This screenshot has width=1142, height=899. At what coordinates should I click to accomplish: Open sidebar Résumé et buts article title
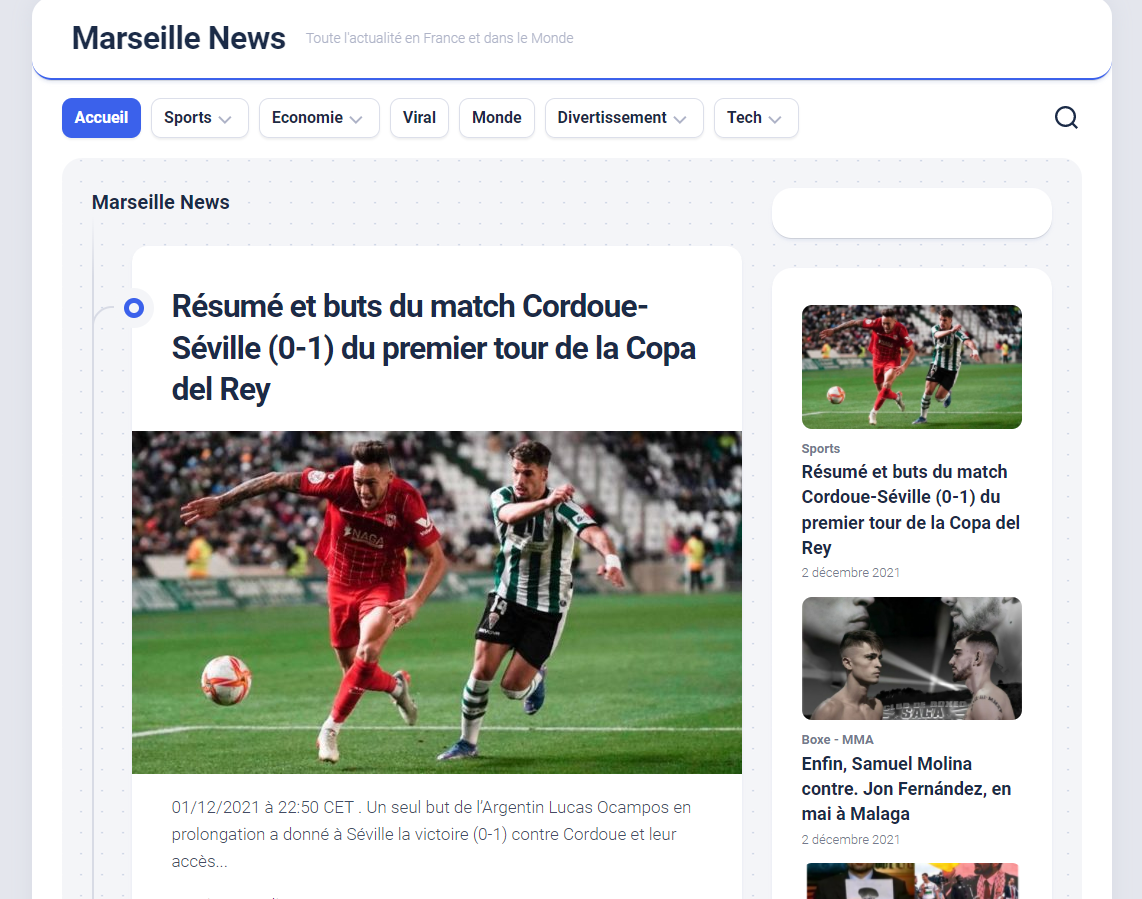[910, 509]
